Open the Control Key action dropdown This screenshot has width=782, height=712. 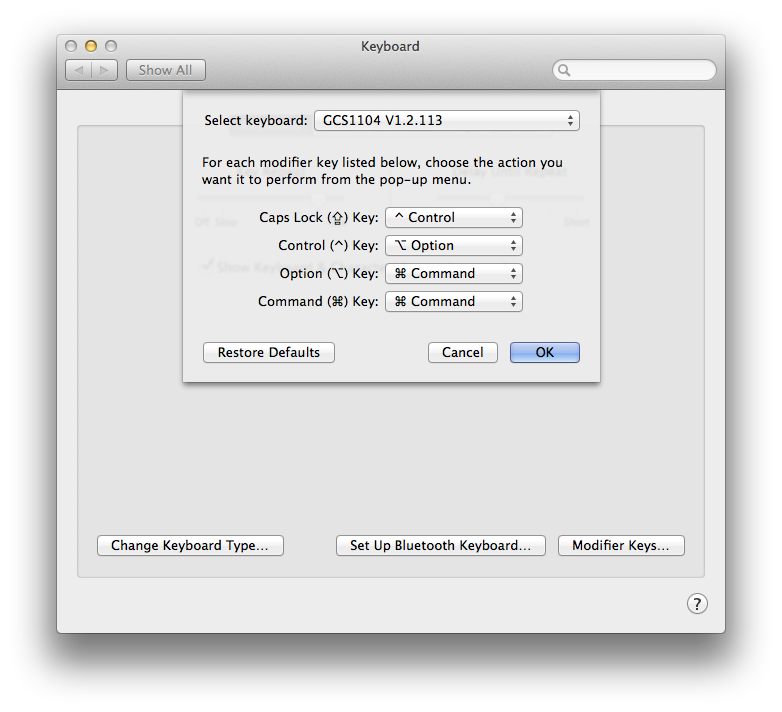coord(453,246)
